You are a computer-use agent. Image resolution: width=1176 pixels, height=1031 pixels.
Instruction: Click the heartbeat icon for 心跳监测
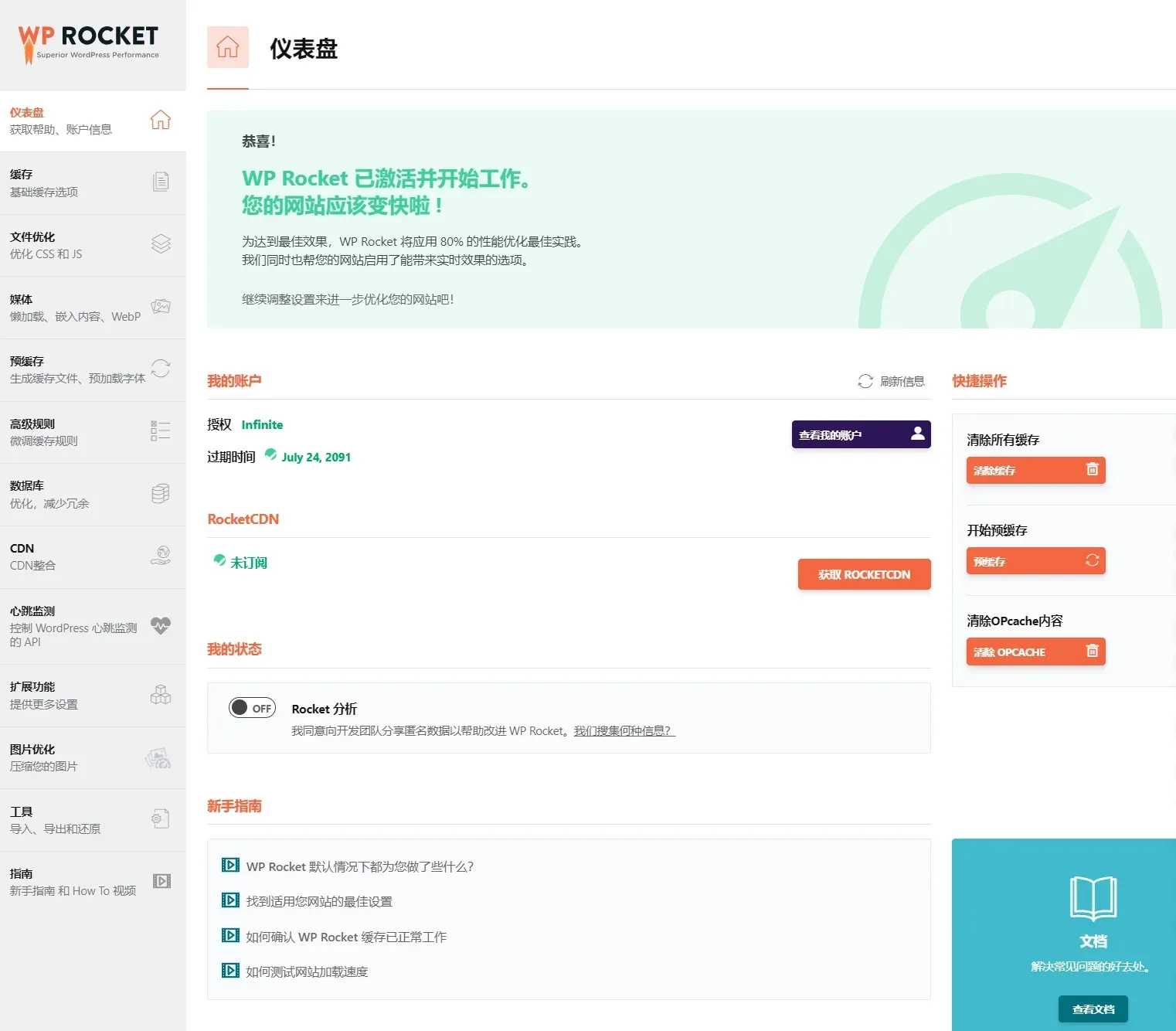pyautogui.click(x=161, y=625)
